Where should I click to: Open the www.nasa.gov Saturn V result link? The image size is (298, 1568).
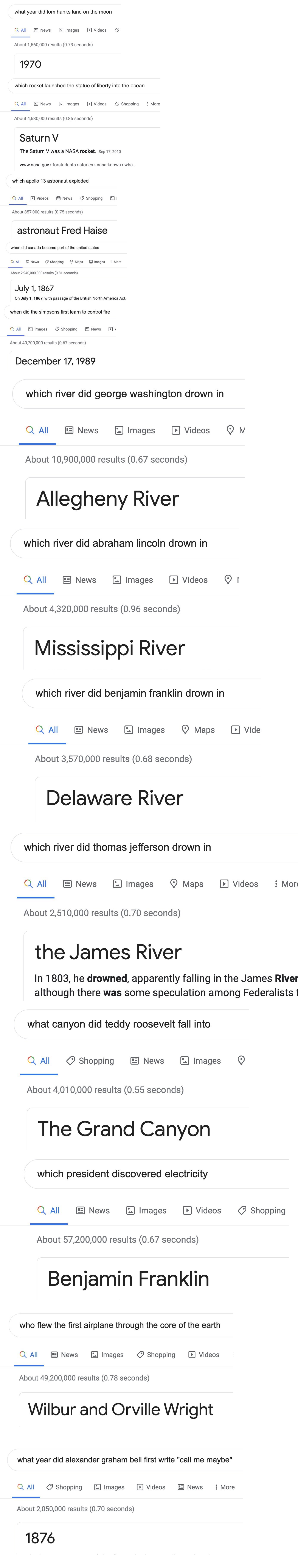tap(78, 164)
